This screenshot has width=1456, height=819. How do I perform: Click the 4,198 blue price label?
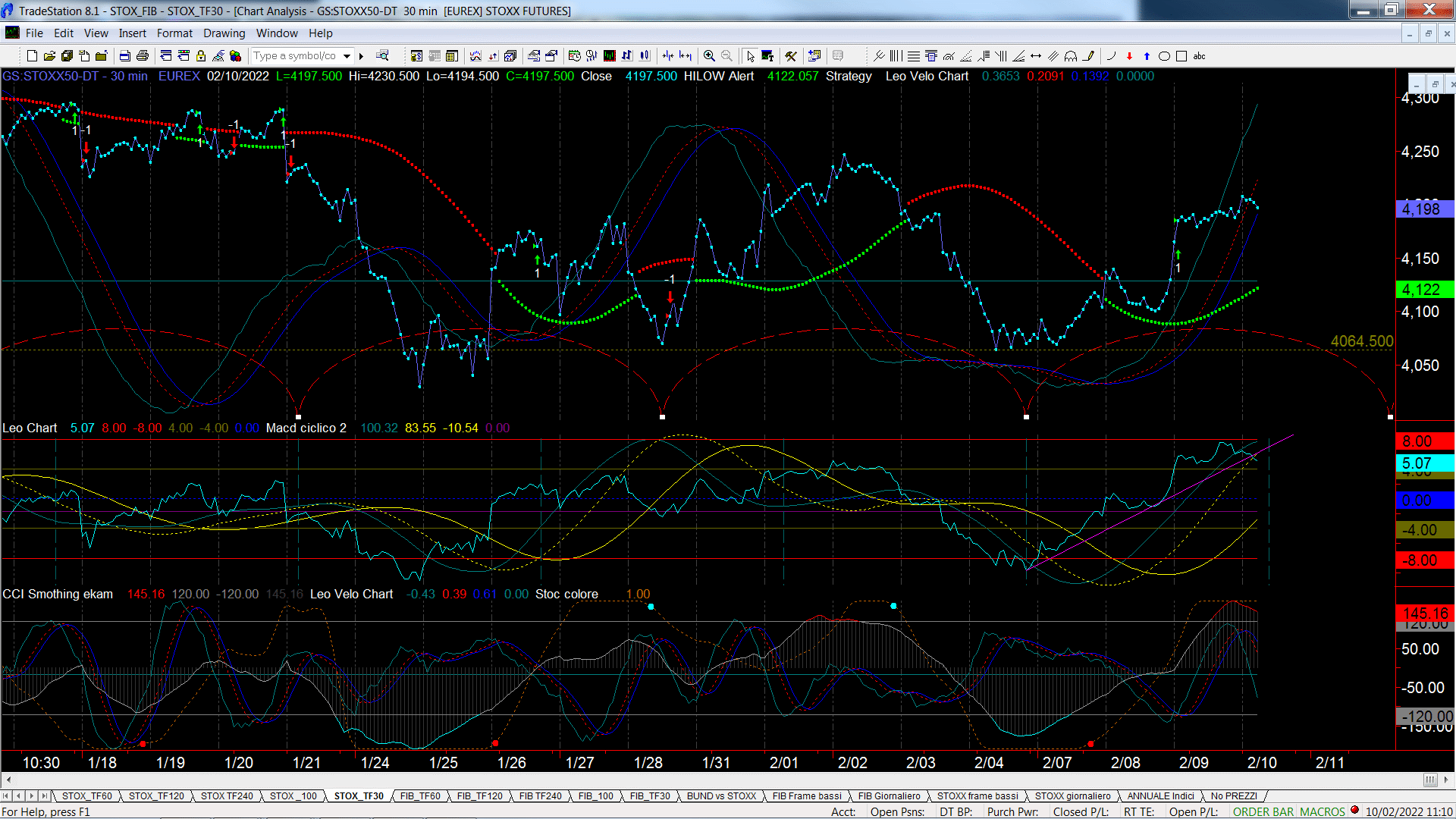coord(1424,209)
